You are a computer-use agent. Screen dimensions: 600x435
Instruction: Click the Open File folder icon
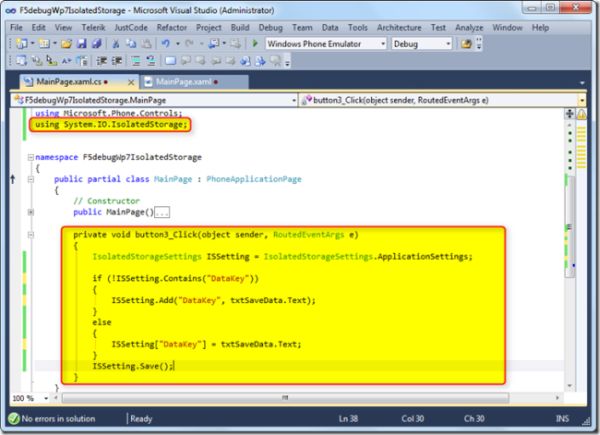66,45
